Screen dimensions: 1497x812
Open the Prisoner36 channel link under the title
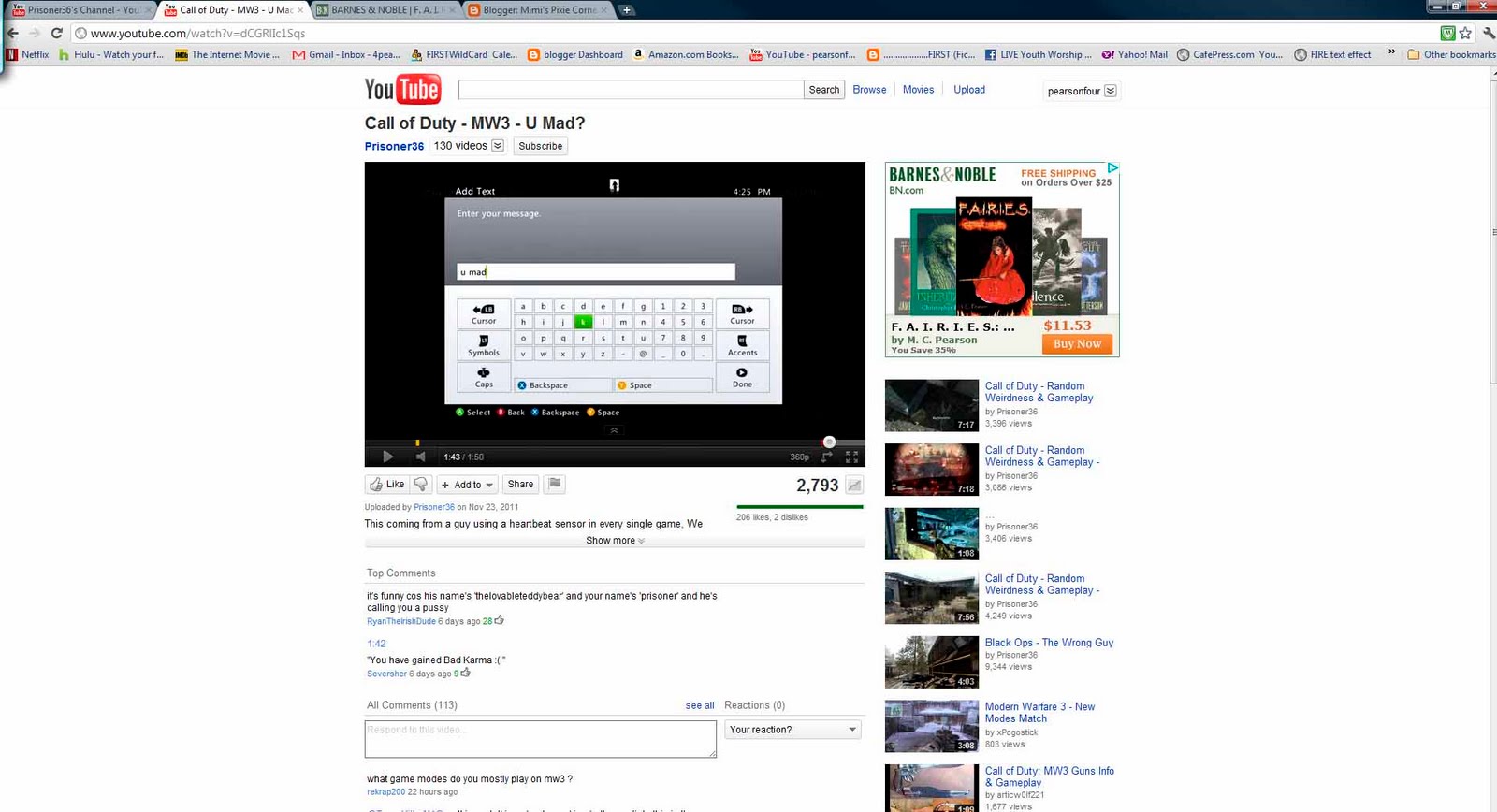pos(394,146)
